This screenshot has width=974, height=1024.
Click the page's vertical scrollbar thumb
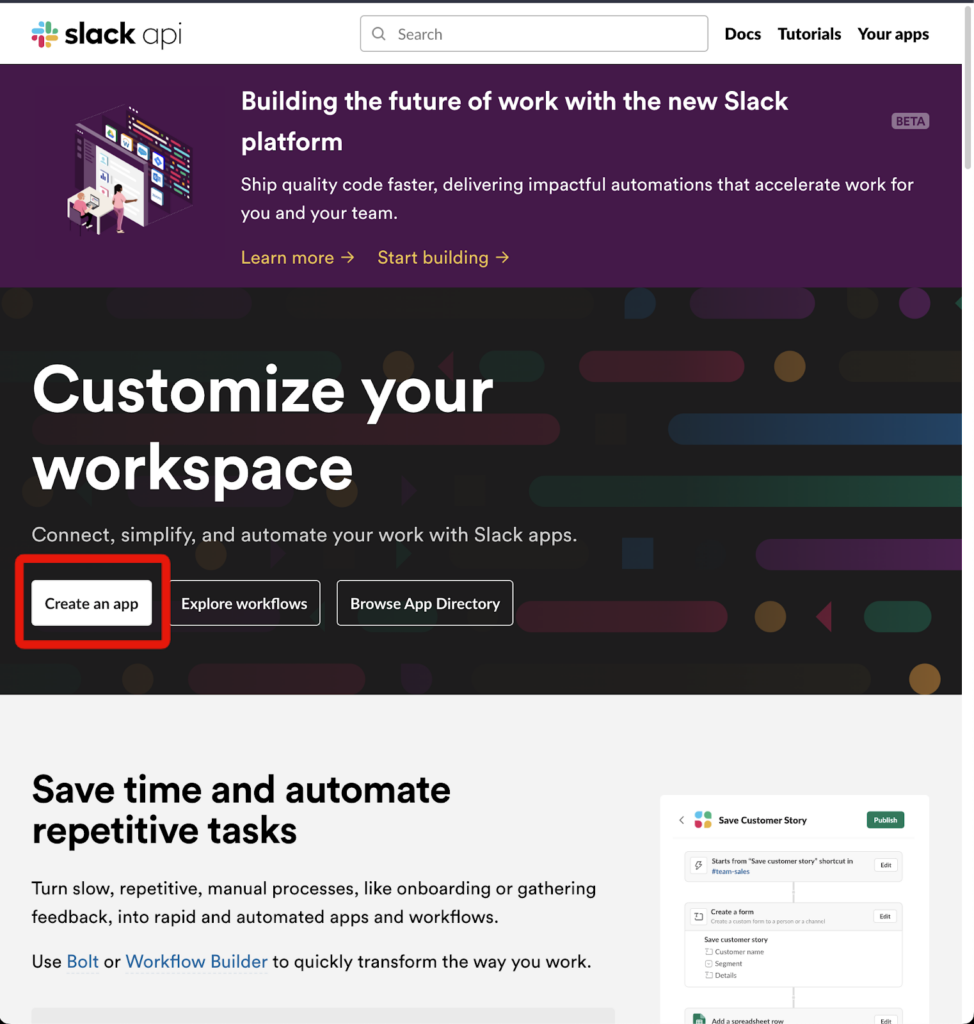(x=968, y=87)
